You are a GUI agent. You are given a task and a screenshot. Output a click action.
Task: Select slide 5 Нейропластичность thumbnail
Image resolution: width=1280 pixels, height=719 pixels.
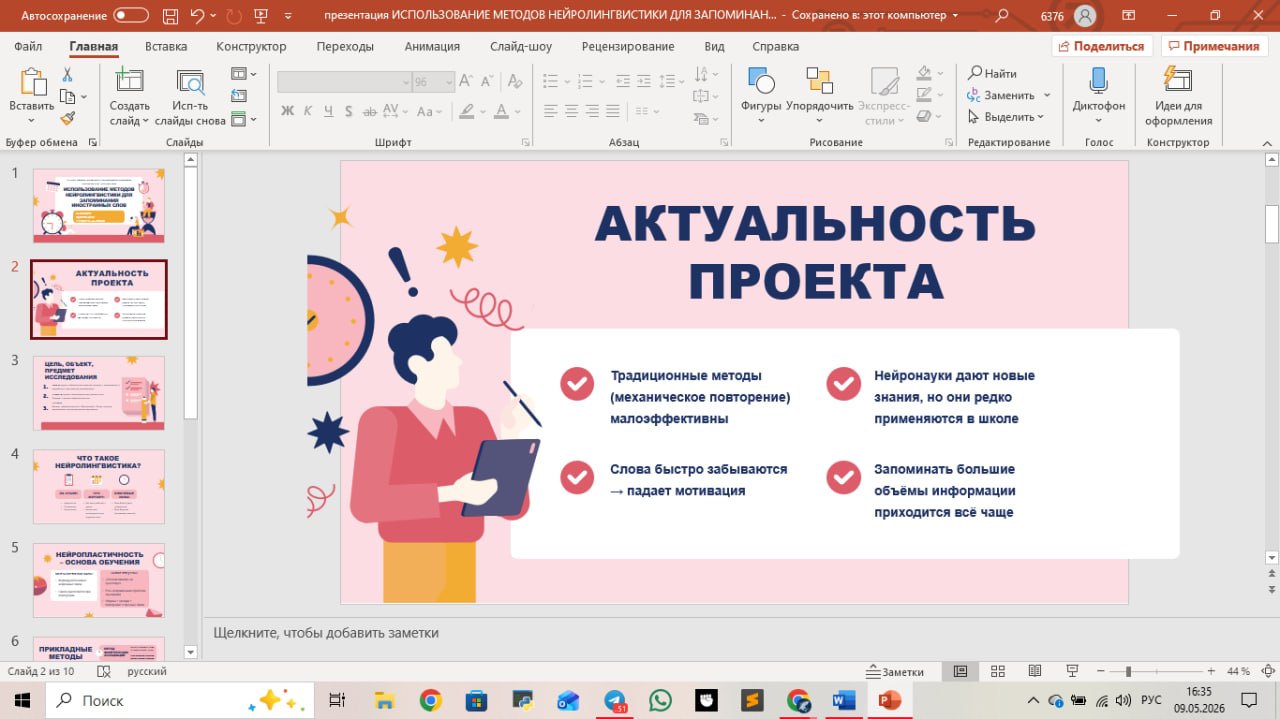pos(99,580)
